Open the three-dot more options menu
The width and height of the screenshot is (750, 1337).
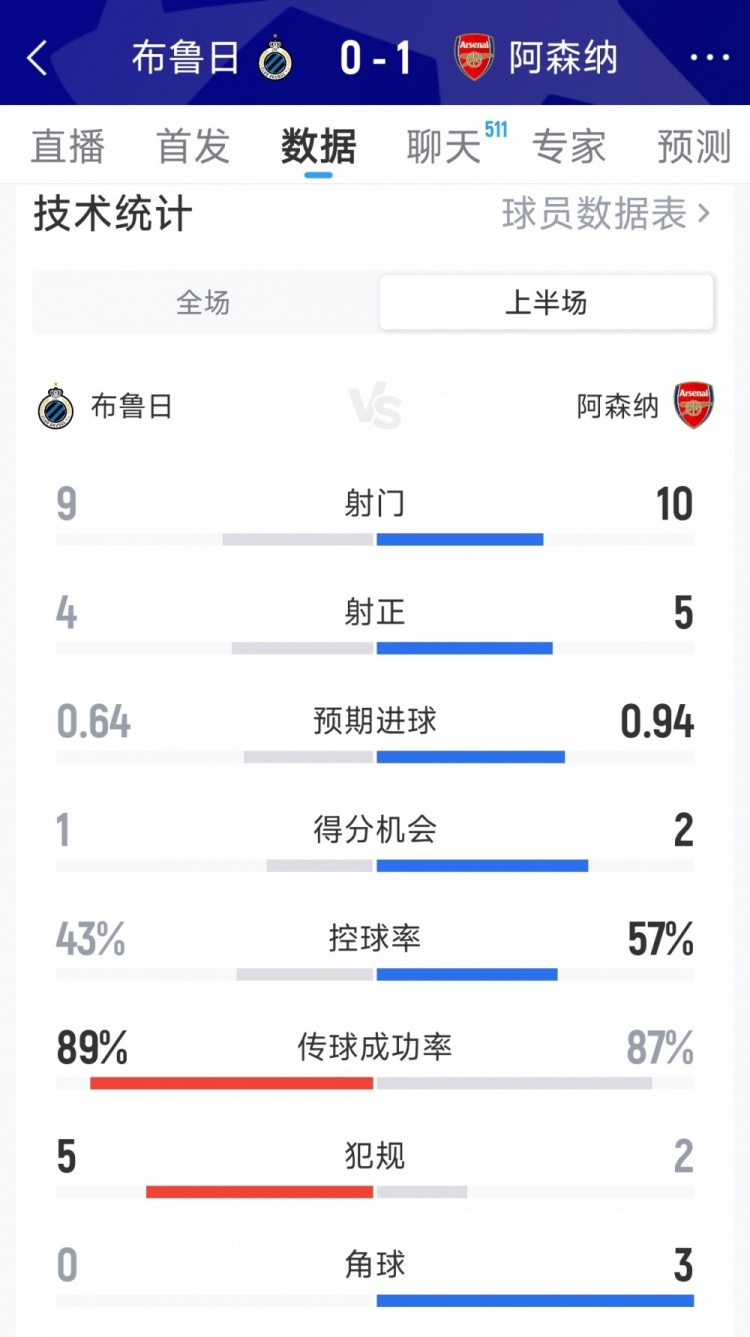pyautogui.click(x=710, y=58)
